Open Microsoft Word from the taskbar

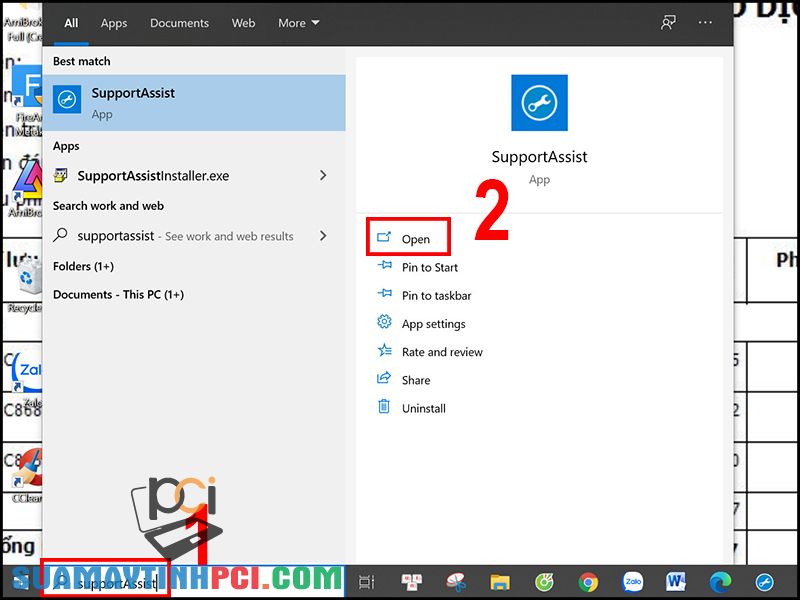pyautogui.click(x=676, y=581)
